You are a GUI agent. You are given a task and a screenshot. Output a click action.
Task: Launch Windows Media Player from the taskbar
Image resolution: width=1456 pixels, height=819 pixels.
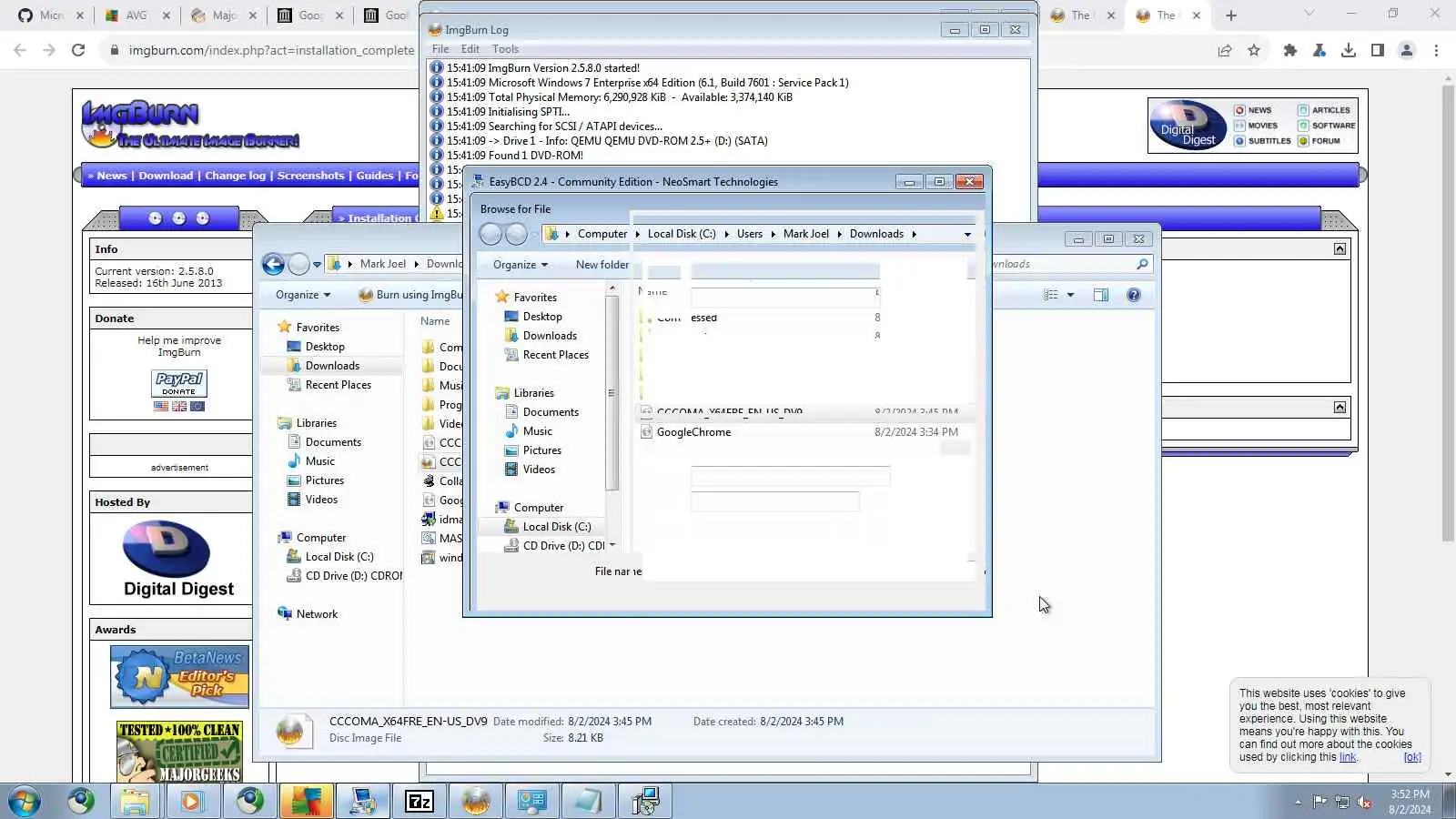point(191,801)
